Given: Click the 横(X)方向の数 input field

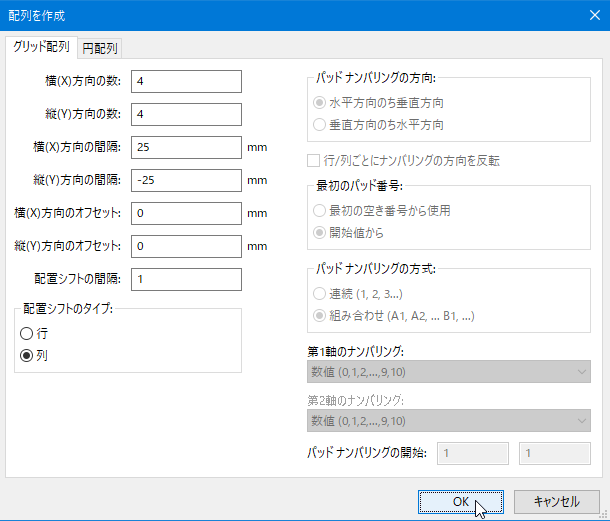Looking at the screenshot, I should [x=186, y=81].
